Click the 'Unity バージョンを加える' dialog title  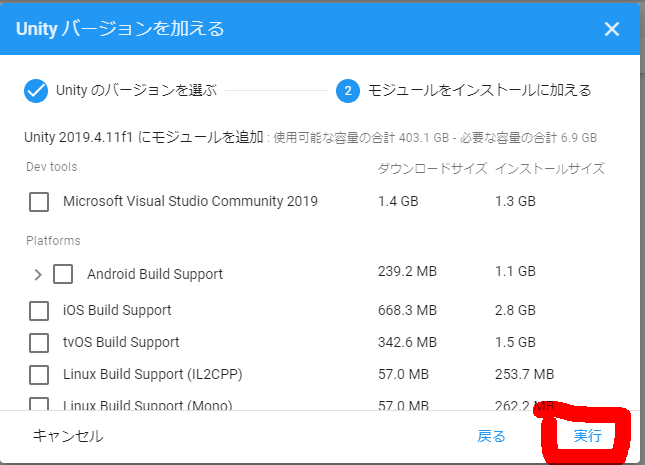tap(120, 29)
